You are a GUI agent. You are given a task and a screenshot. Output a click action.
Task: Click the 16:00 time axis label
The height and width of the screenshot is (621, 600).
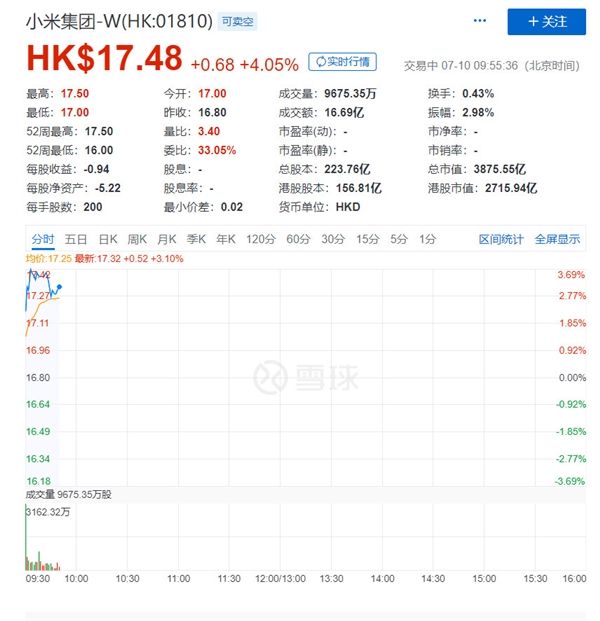[574, 579]
